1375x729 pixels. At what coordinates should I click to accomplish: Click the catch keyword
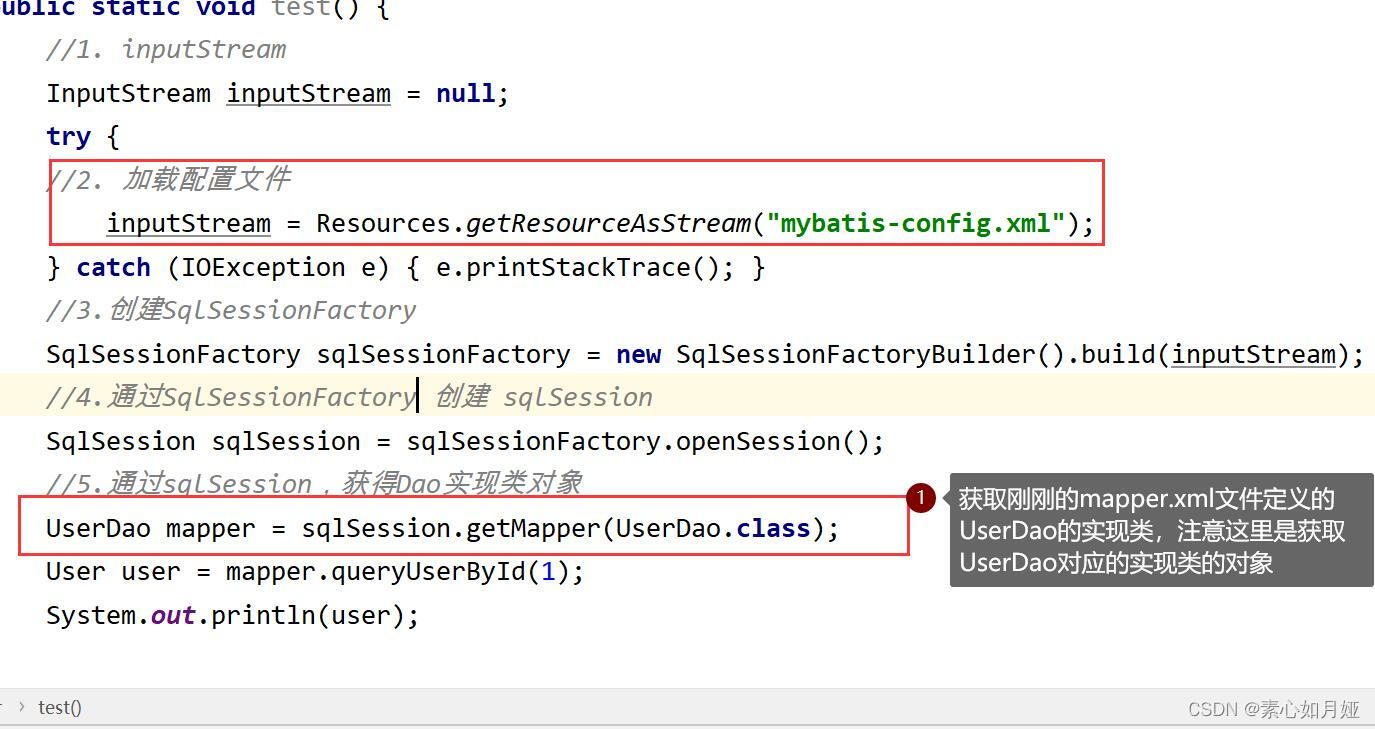pos(113,267)
